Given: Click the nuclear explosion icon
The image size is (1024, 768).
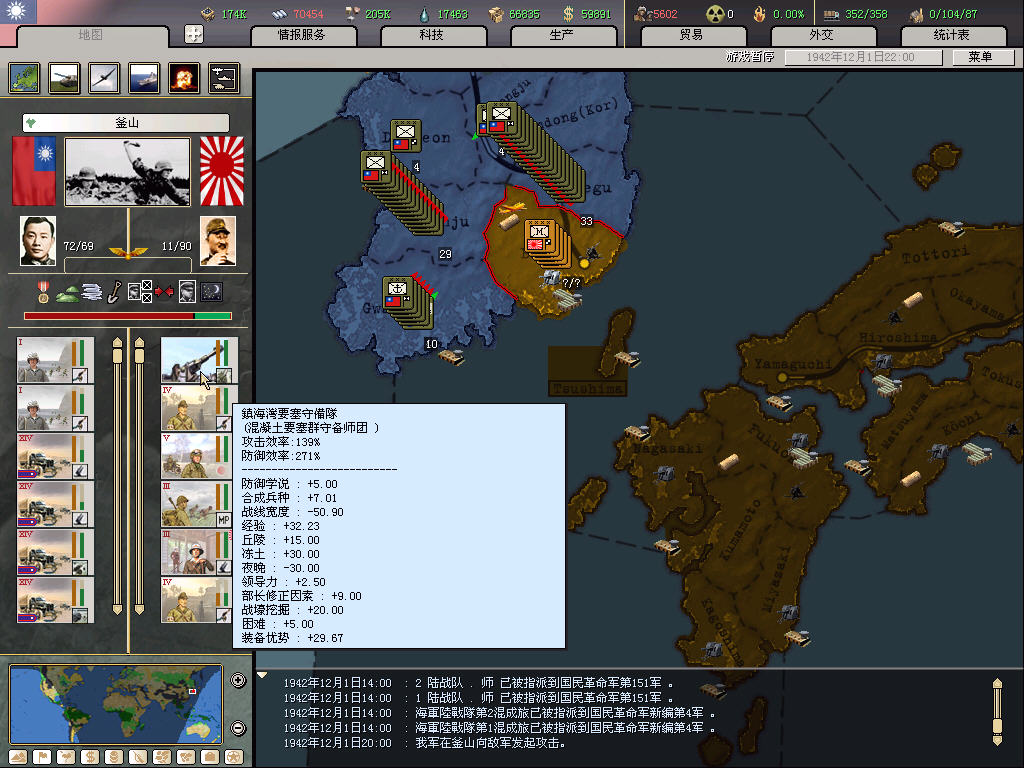Looking at the screenshot, I should tap(184, 78).
